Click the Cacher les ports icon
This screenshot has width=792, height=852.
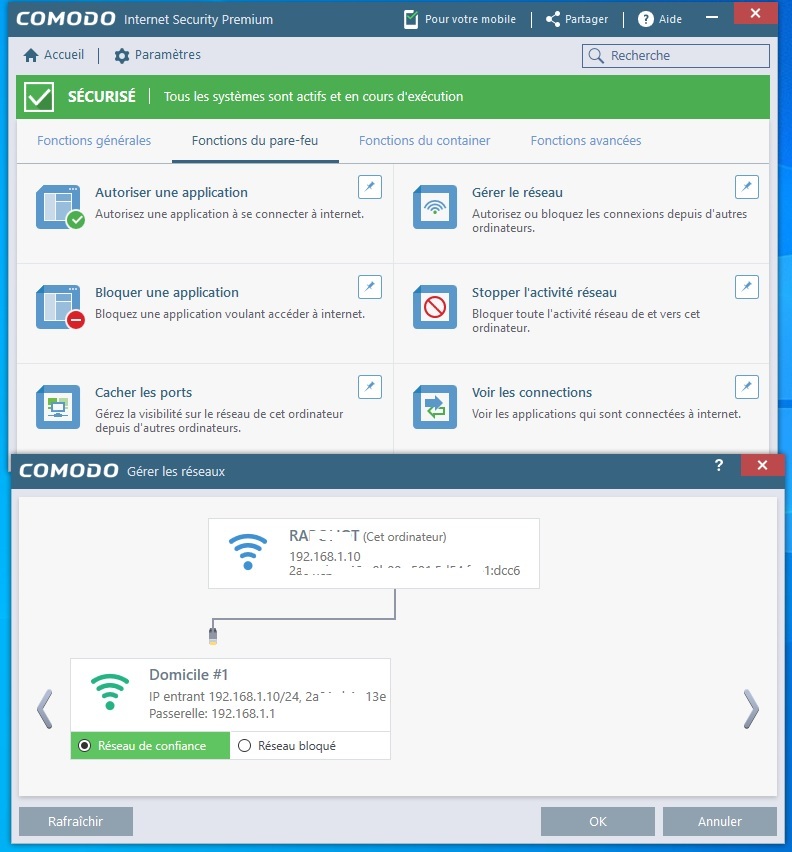pos(58,407)
